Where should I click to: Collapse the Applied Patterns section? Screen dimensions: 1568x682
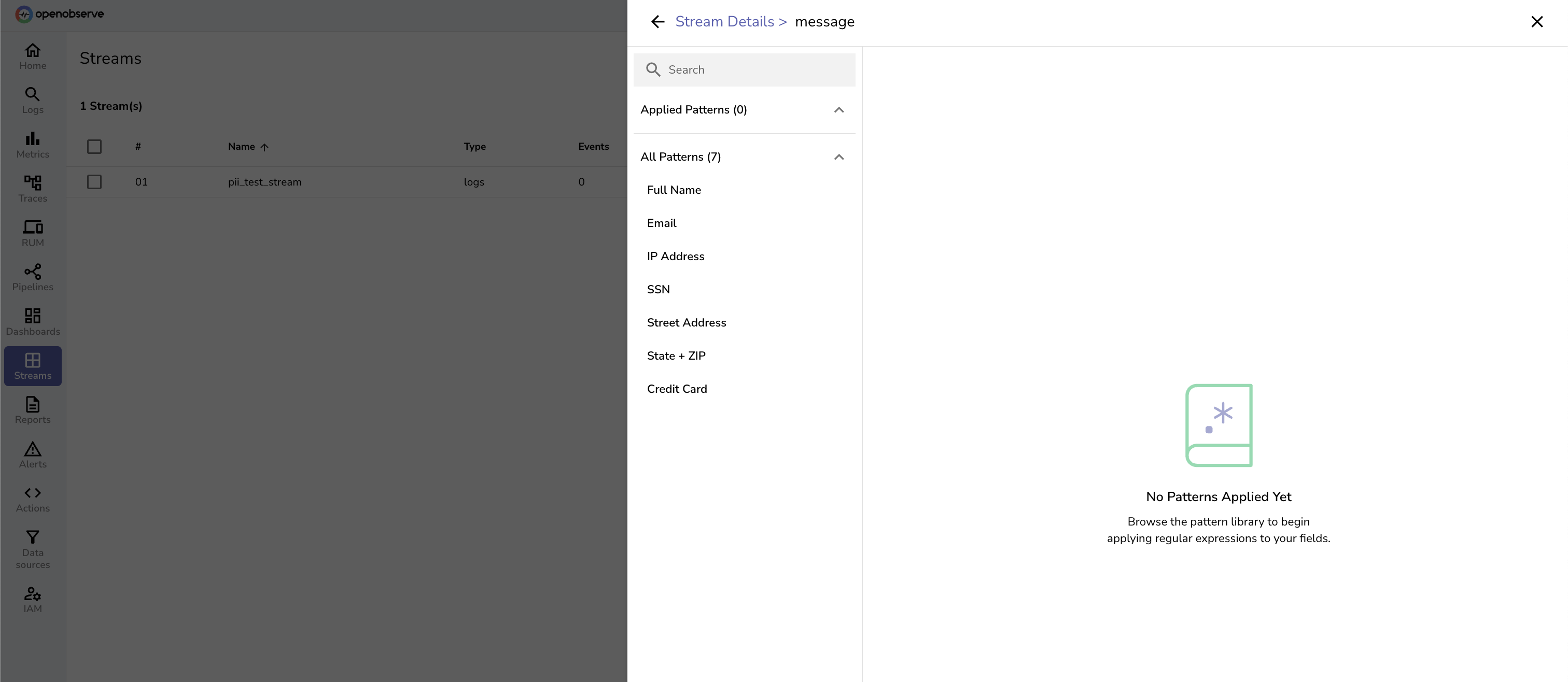click(x=838, y=110)
